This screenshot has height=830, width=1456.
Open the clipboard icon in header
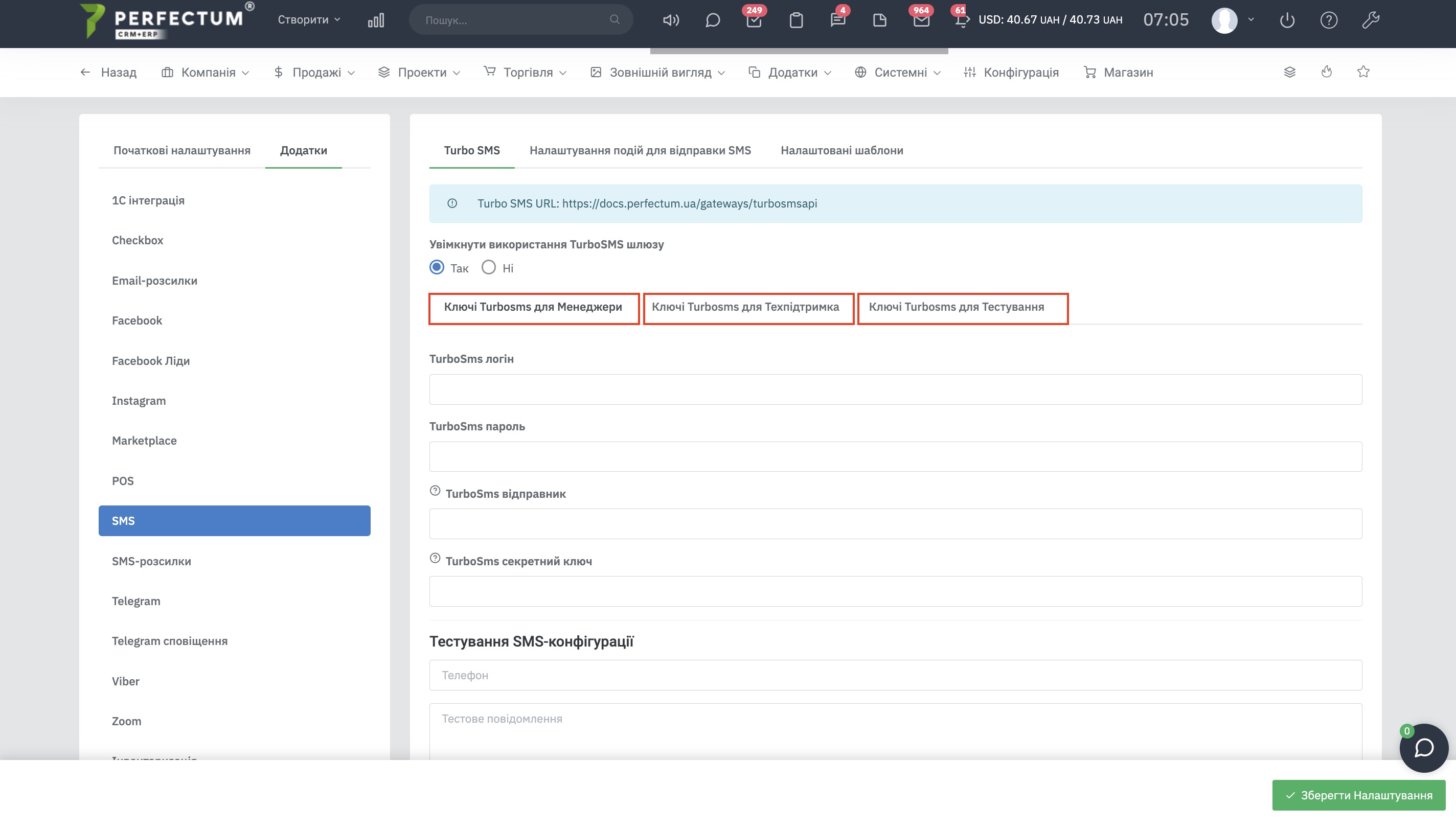click(796, 20)
